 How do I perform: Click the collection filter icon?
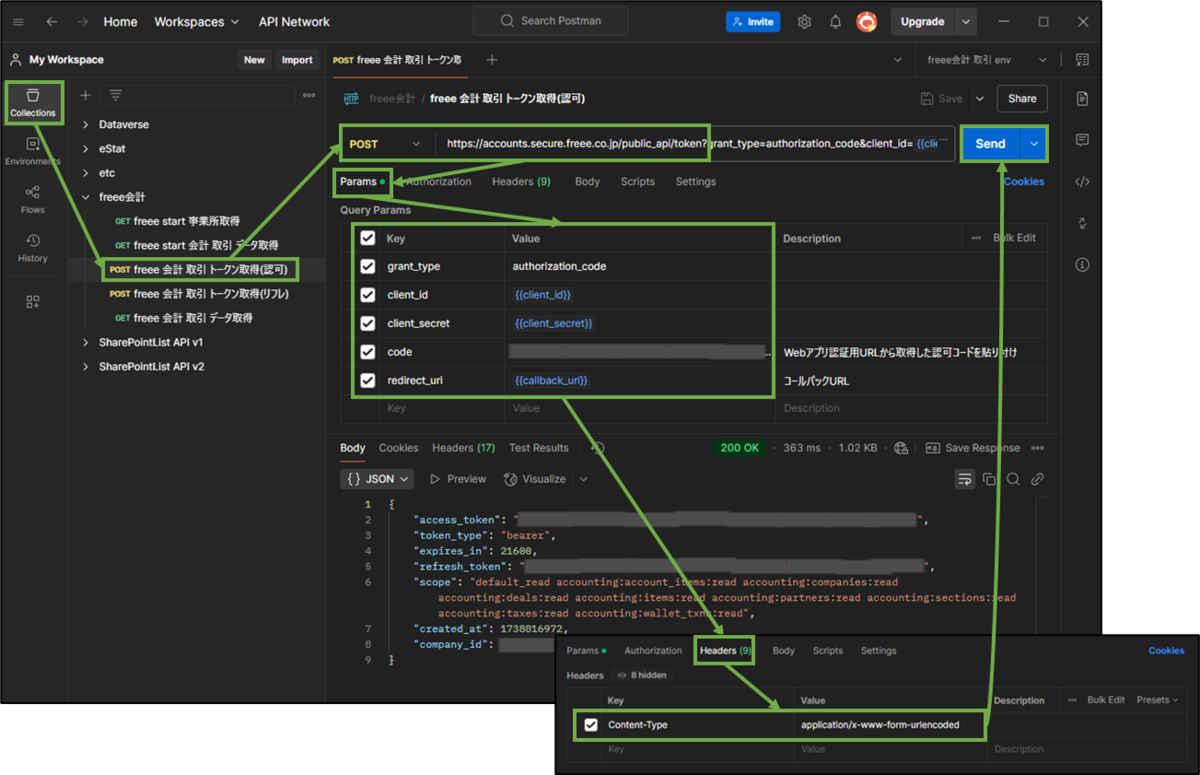pos(116,95)
